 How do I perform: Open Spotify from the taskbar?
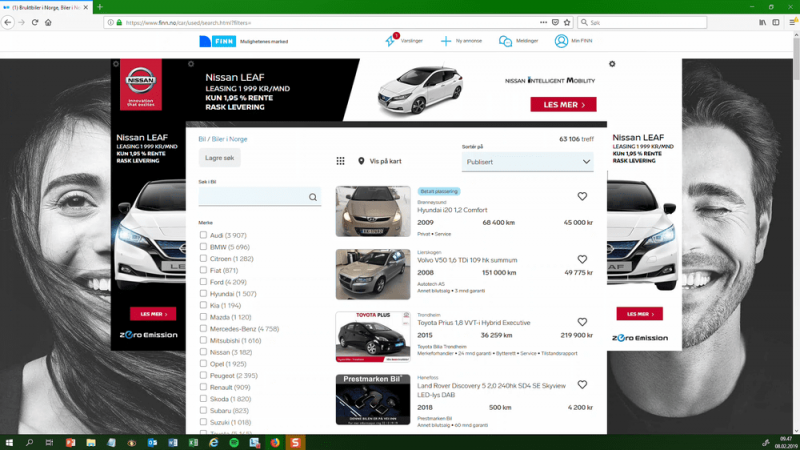coord(234,442)
